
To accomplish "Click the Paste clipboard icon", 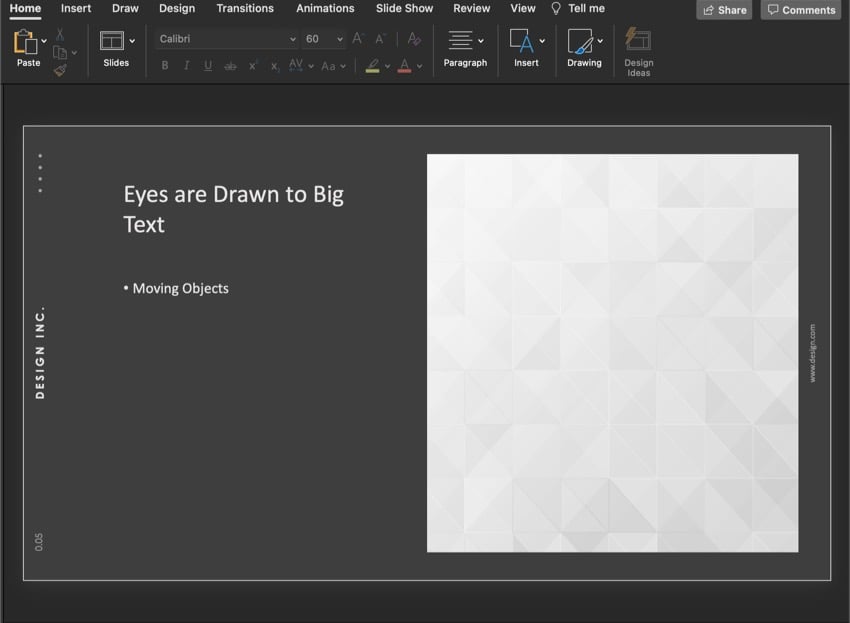I will pyautogui.click(x=25, y=43).
